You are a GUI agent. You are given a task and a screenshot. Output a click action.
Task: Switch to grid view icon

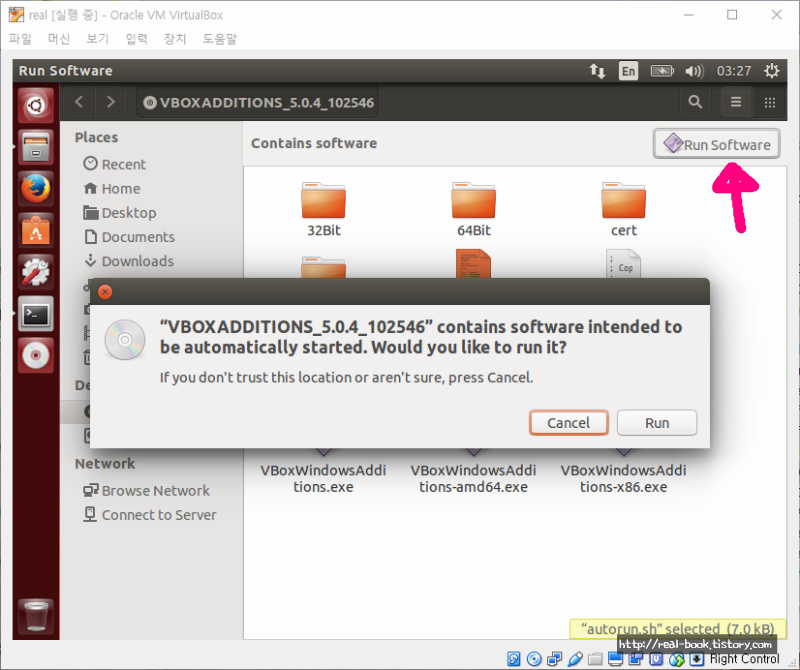[x=769, y=102]
